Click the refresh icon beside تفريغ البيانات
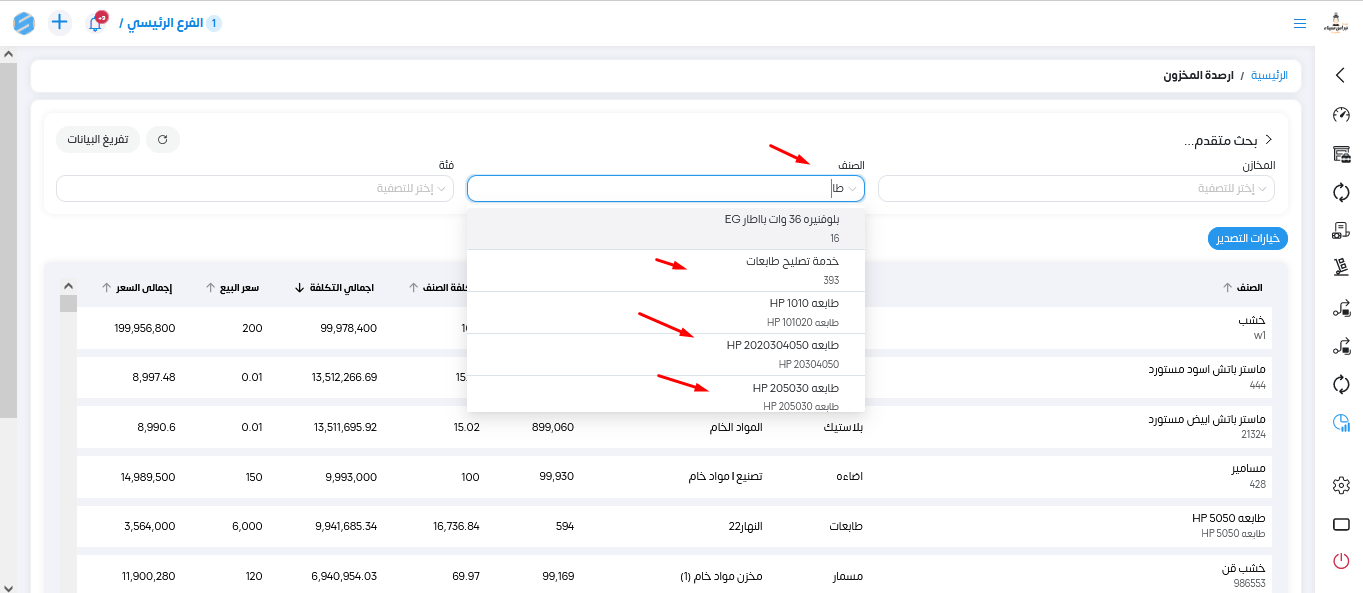Screen dimensions: 1363x593 163,140
